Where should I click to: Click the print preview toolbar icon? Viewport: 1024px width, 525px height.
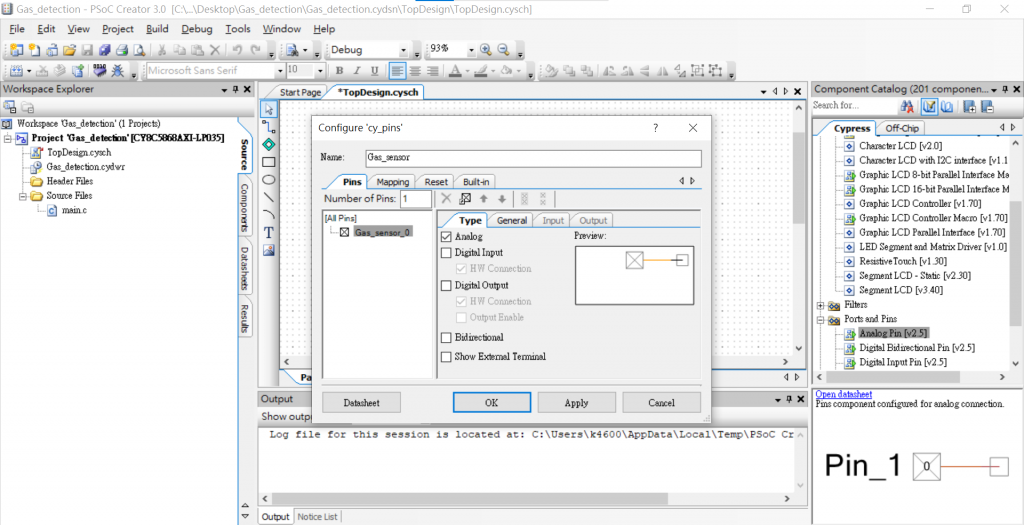click(x=139, y=50)
